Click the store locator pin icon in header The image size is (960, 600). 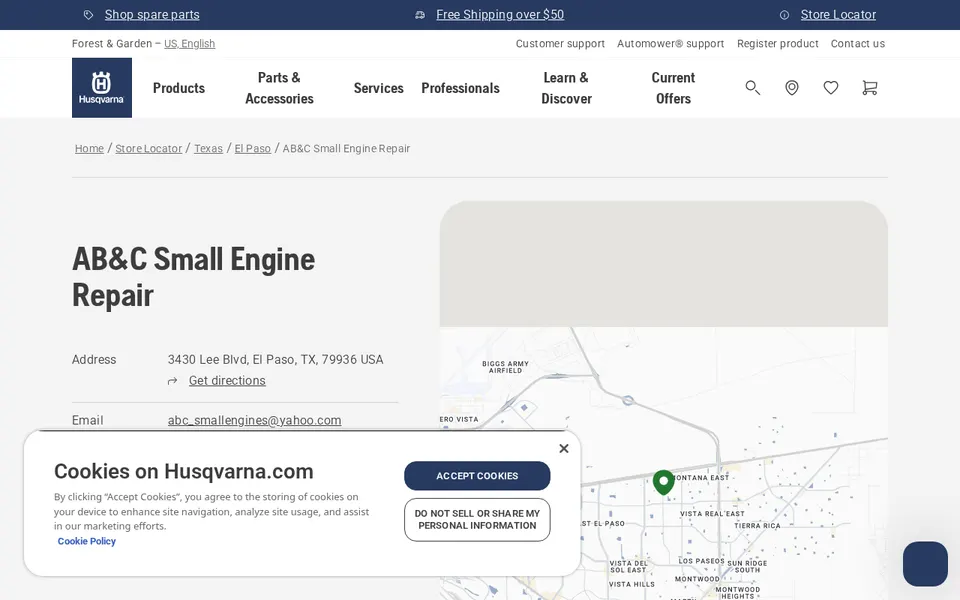point(792,88)
